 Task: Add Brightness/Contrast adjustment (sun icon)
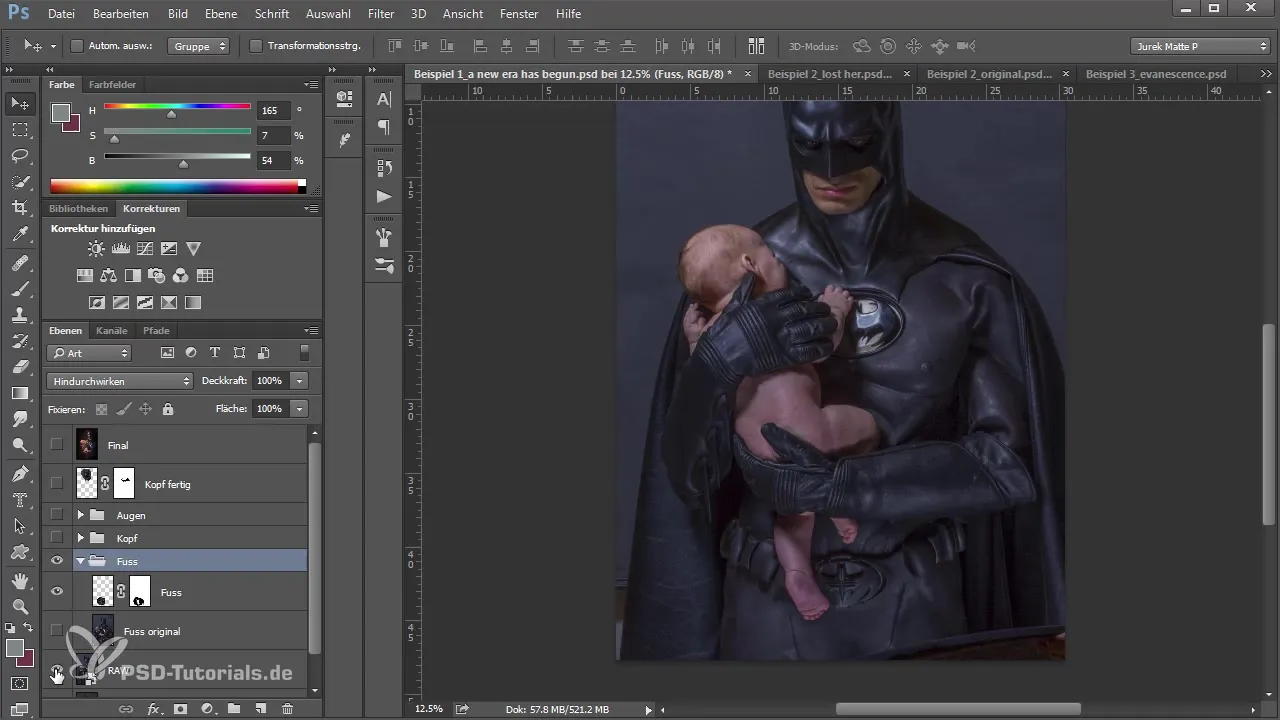point(96,249)
